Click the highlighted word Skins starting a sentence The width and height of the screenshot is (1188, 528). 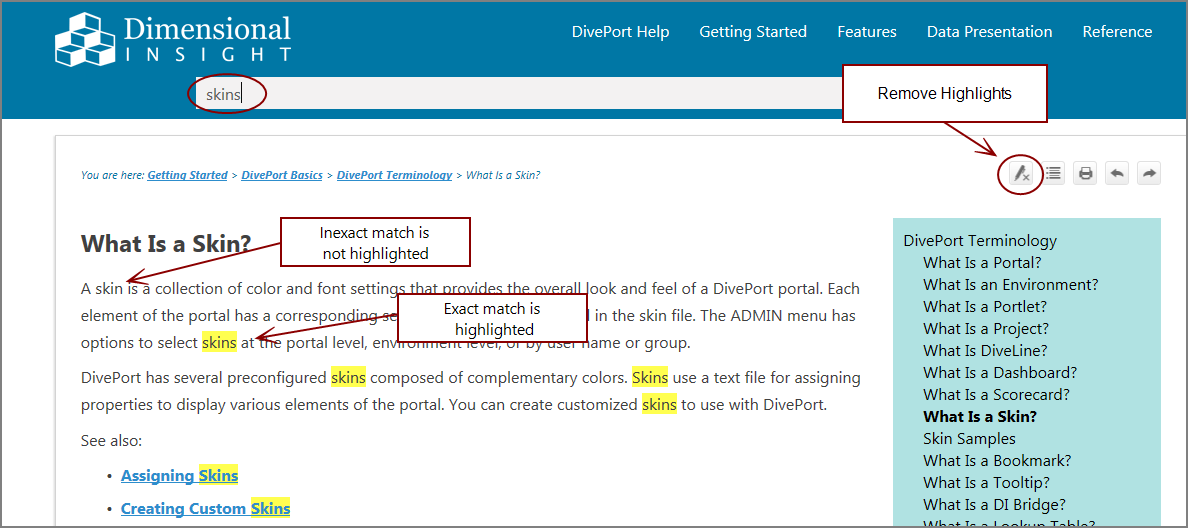point(650,377)
